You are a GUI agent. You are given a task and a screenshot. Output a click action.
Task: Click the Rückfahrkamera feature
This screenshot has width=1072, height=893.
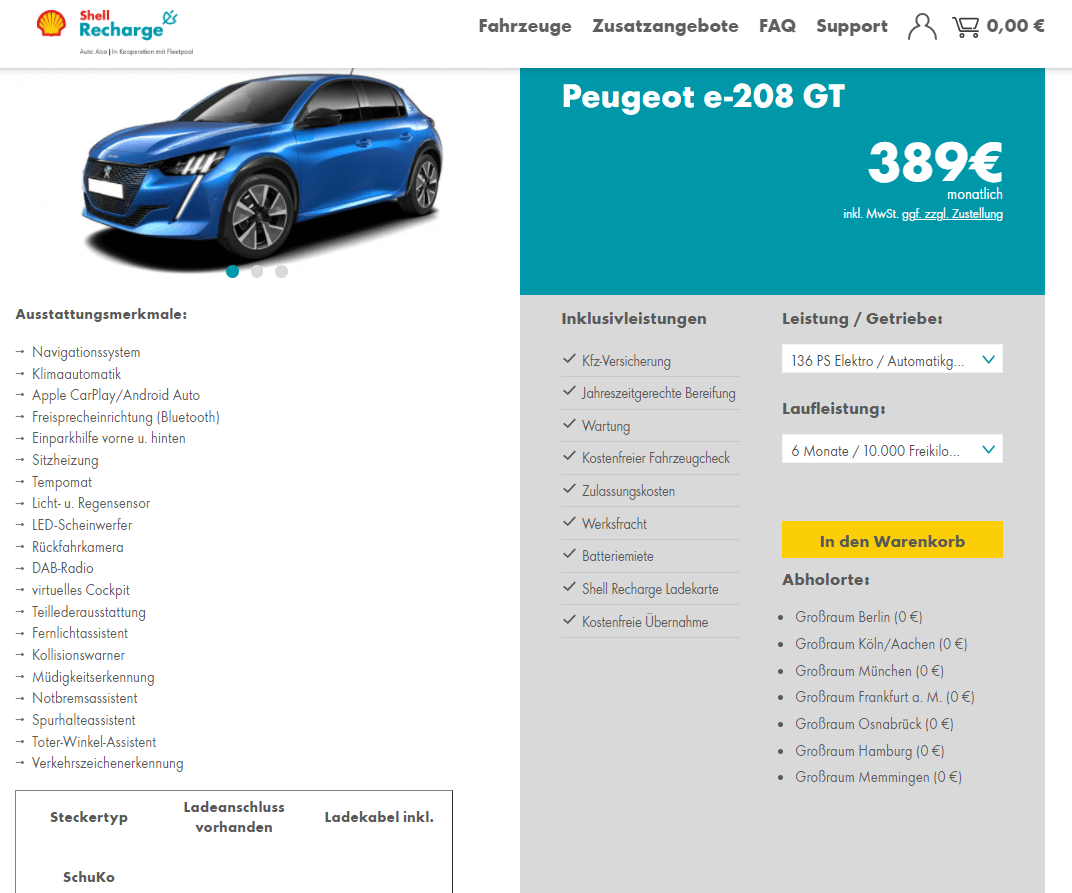pyautogui.click(x=77, y=547)
